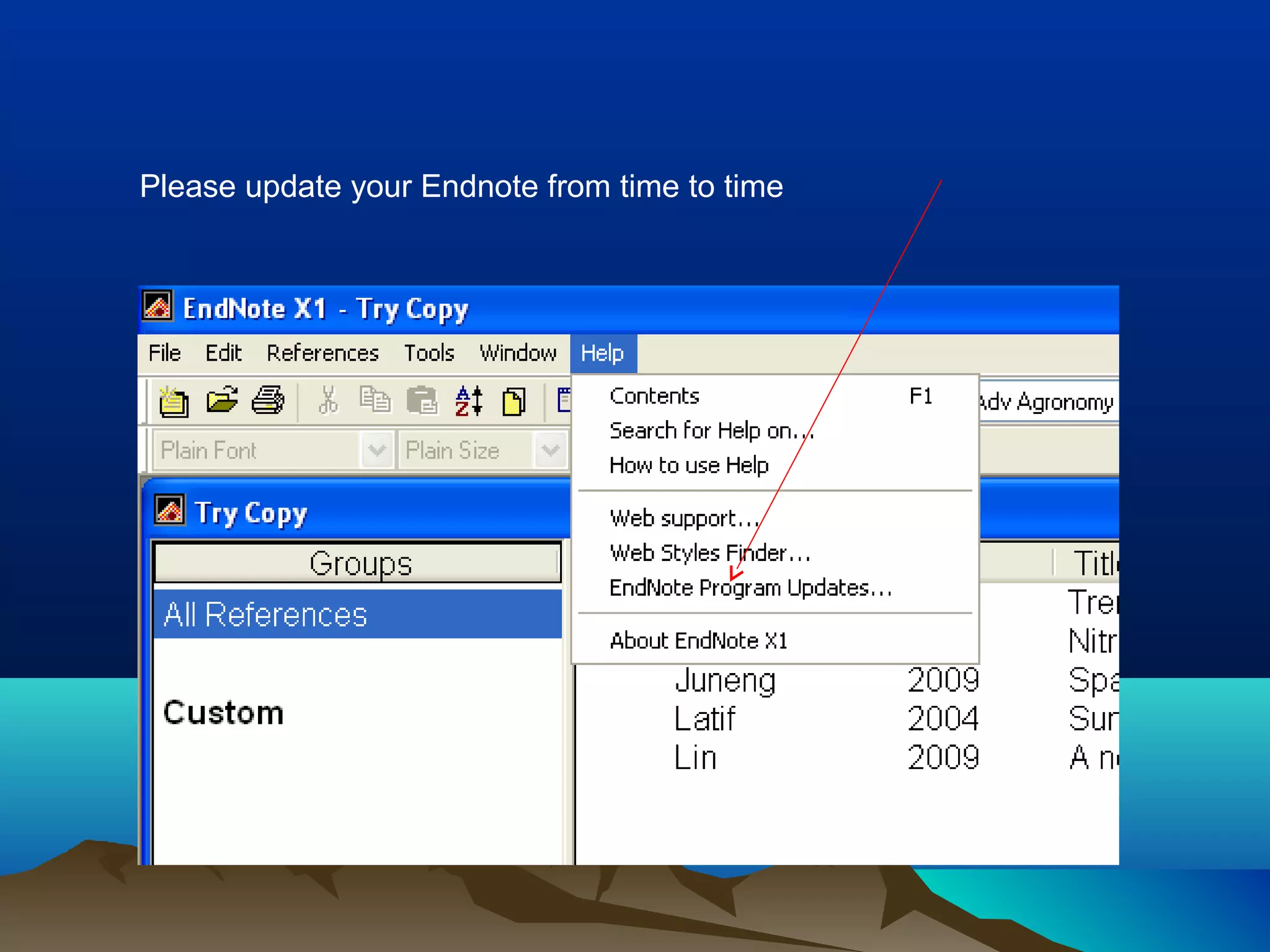The image size is (1270, 952).
Task: Click the Custom groups heading
Action: click(223, 712)
